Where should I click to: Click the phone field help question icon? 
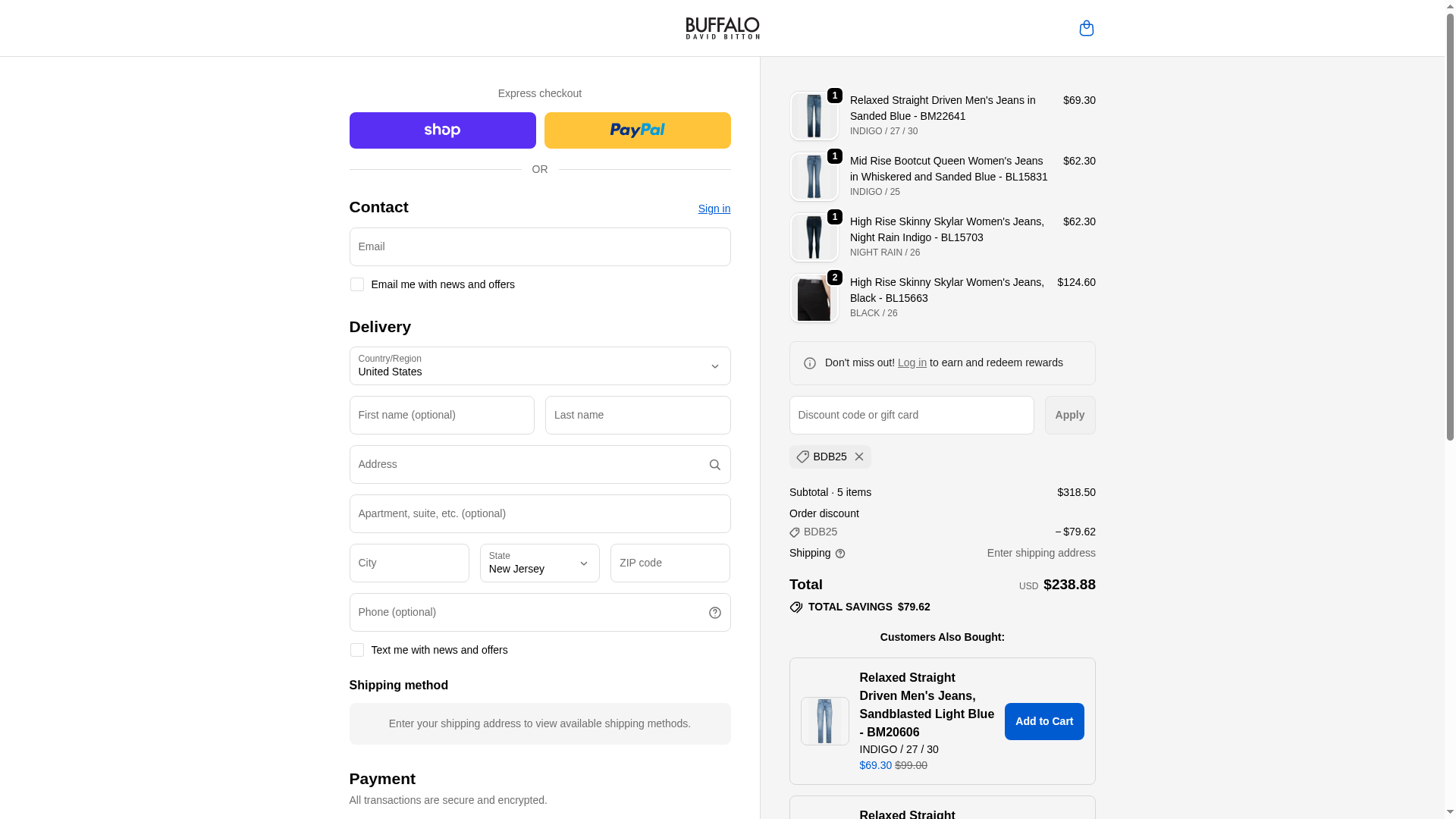click(714, 613)
